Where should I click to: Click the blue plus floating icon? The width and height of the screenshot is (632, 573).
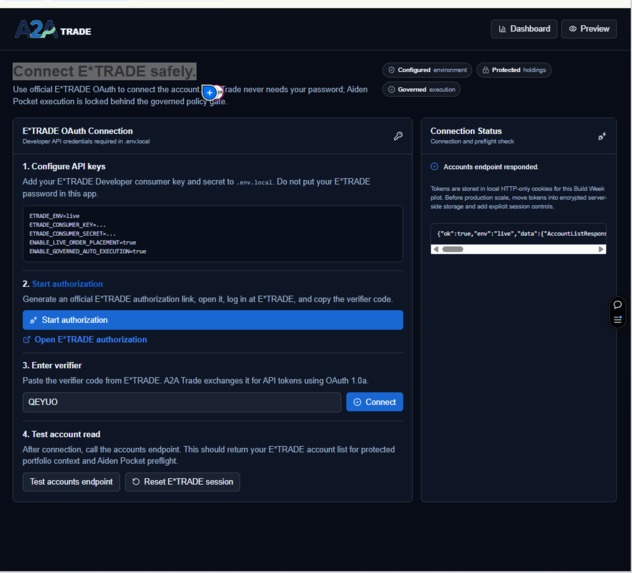coord(210,92)
